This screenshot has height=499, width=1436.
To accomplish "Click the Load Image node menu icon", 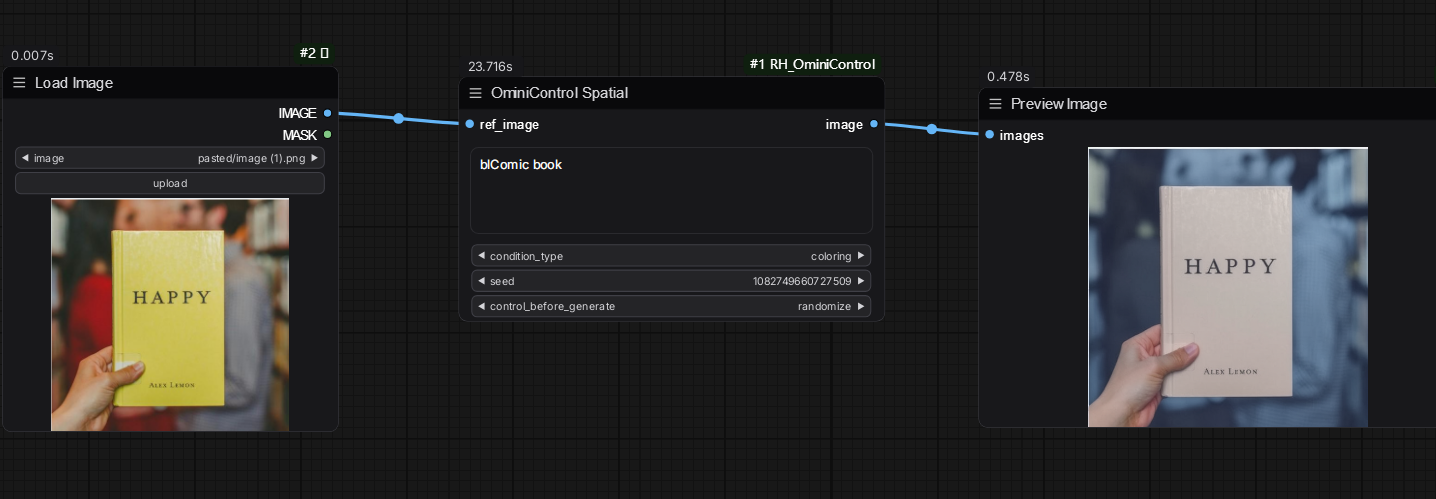I will point(19,83).
